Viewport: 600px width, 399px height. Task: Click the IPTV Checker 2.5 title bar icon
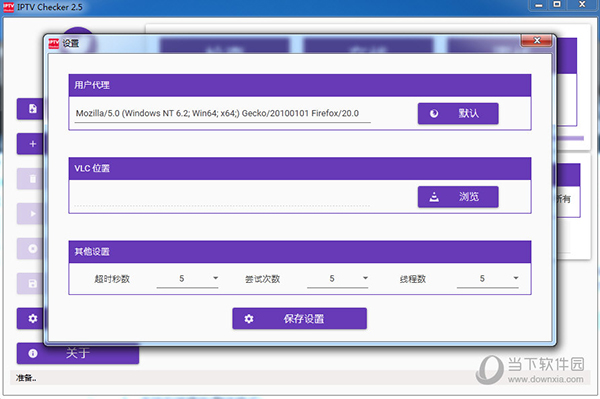click(8, 7)
